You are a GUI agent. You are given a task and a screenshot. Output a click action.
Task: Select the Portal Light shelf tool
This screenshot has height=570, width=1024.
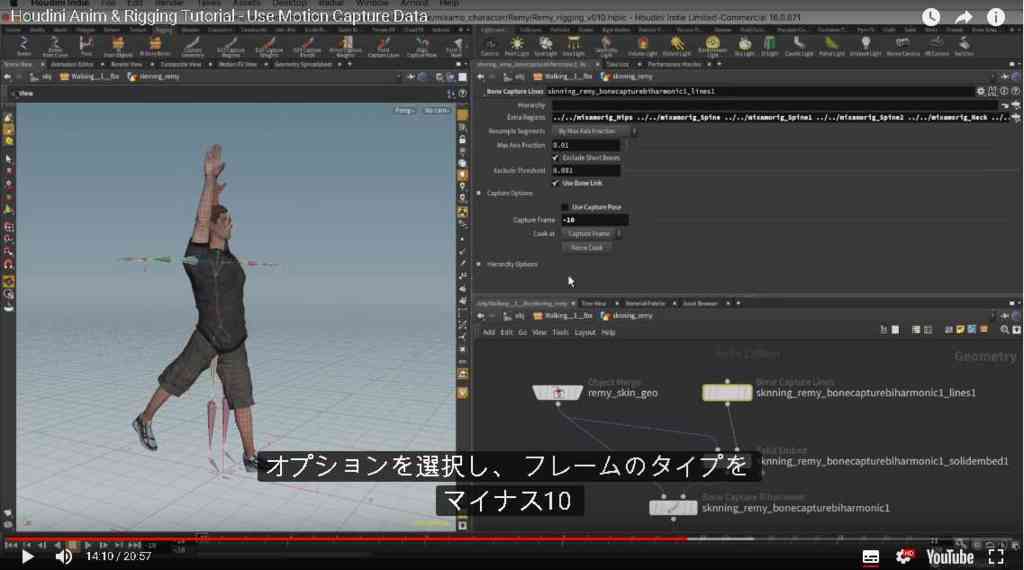pyautogui.click(x=831, y=46)
